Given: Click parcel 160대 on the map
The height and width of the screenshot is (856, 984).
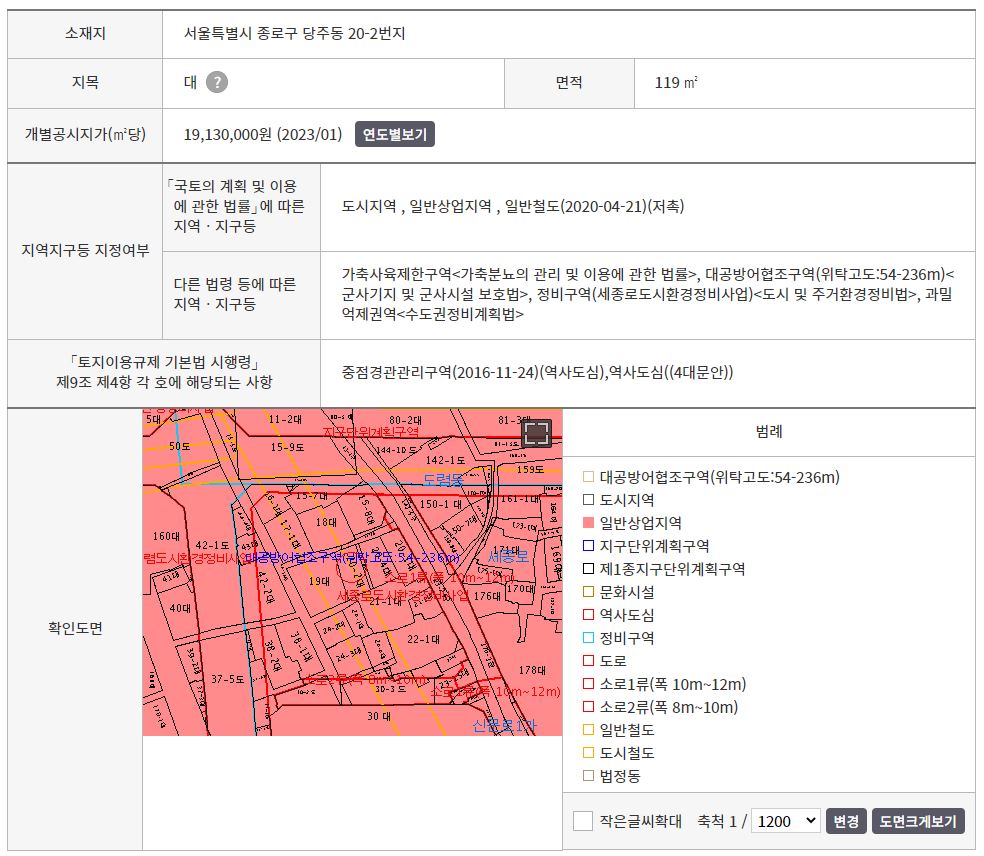Looking at the screenshot, I should tap(166, 536).
